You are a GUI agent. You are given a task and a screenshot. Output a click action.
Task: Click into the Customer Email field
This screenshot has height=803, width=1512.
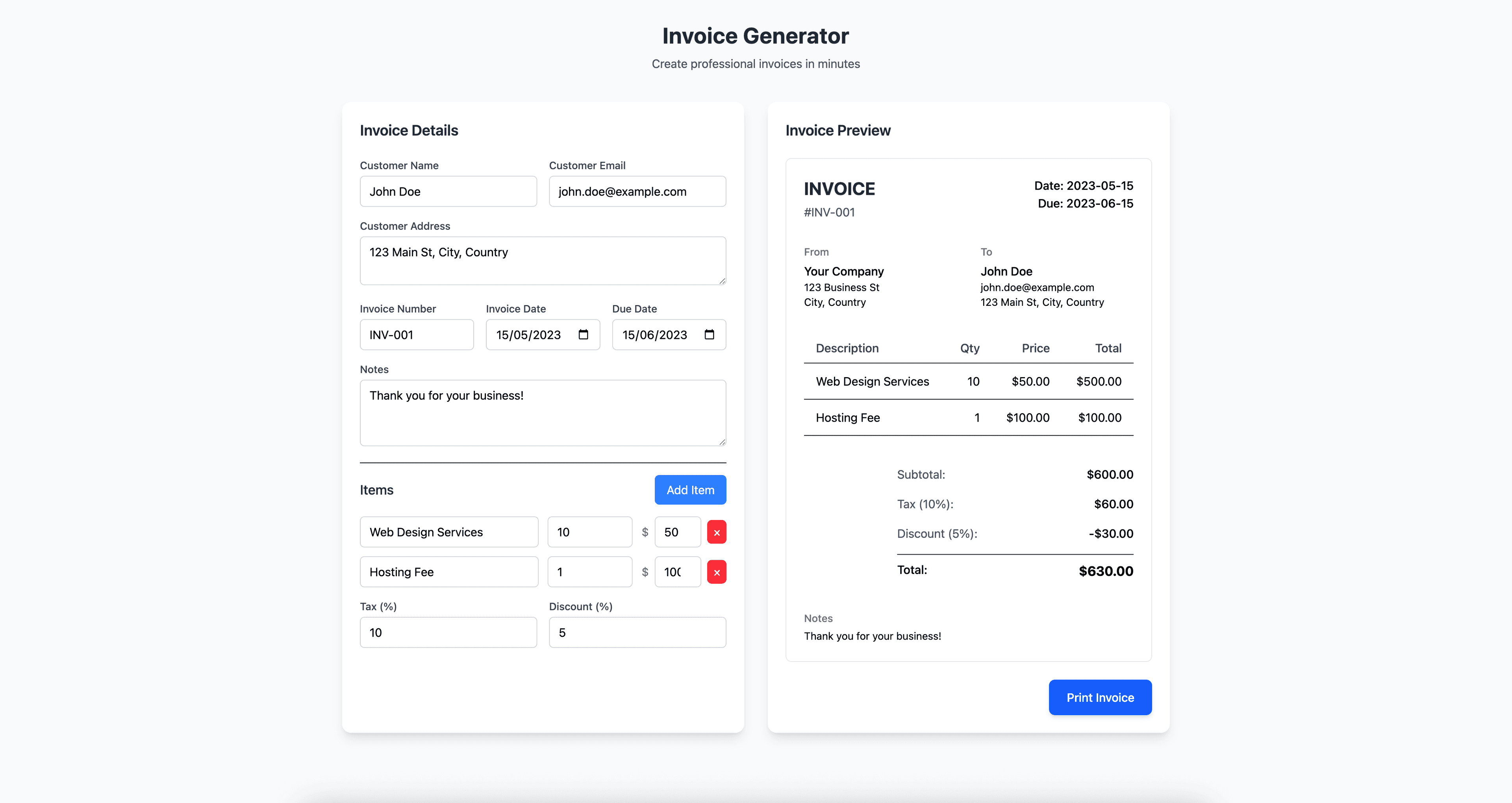(637, 191)
